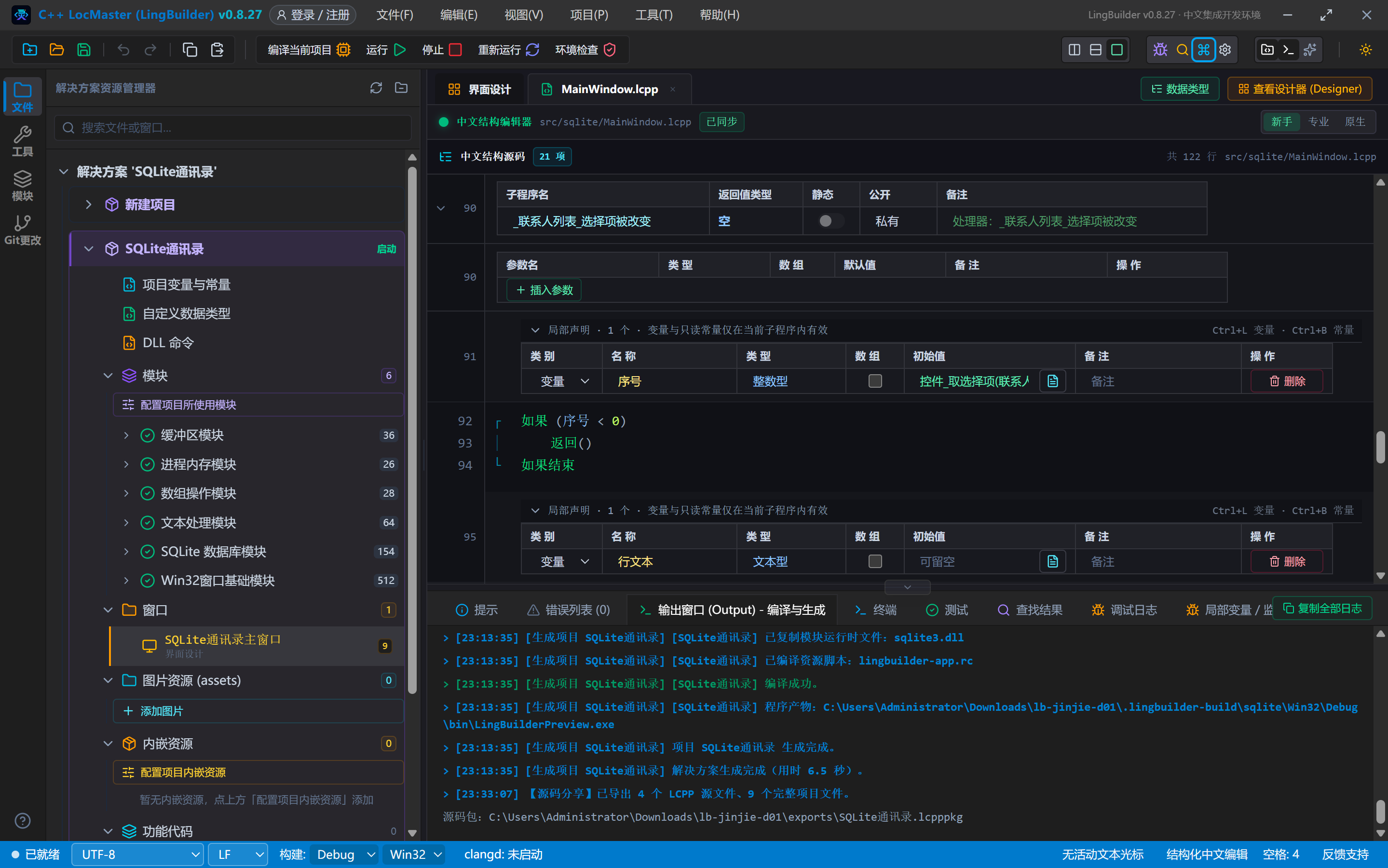
Task: Click the bug debug icon top right
Action: point(1160,50)
